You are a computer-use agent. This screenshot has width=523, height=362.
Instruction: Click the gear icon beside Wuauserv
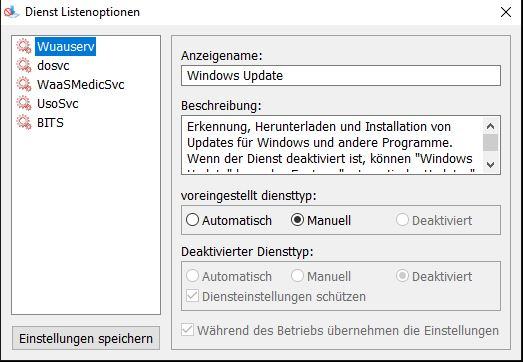[24, 46]
